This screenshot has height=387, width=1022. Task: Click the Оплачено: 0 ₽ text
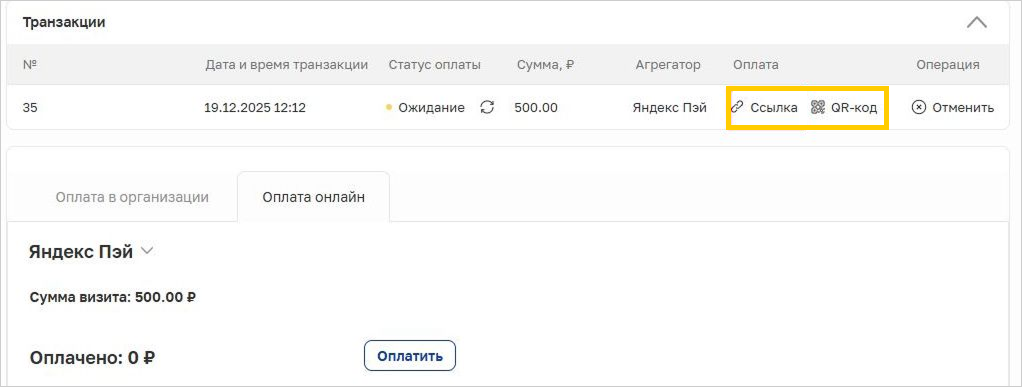coord(92,357)
